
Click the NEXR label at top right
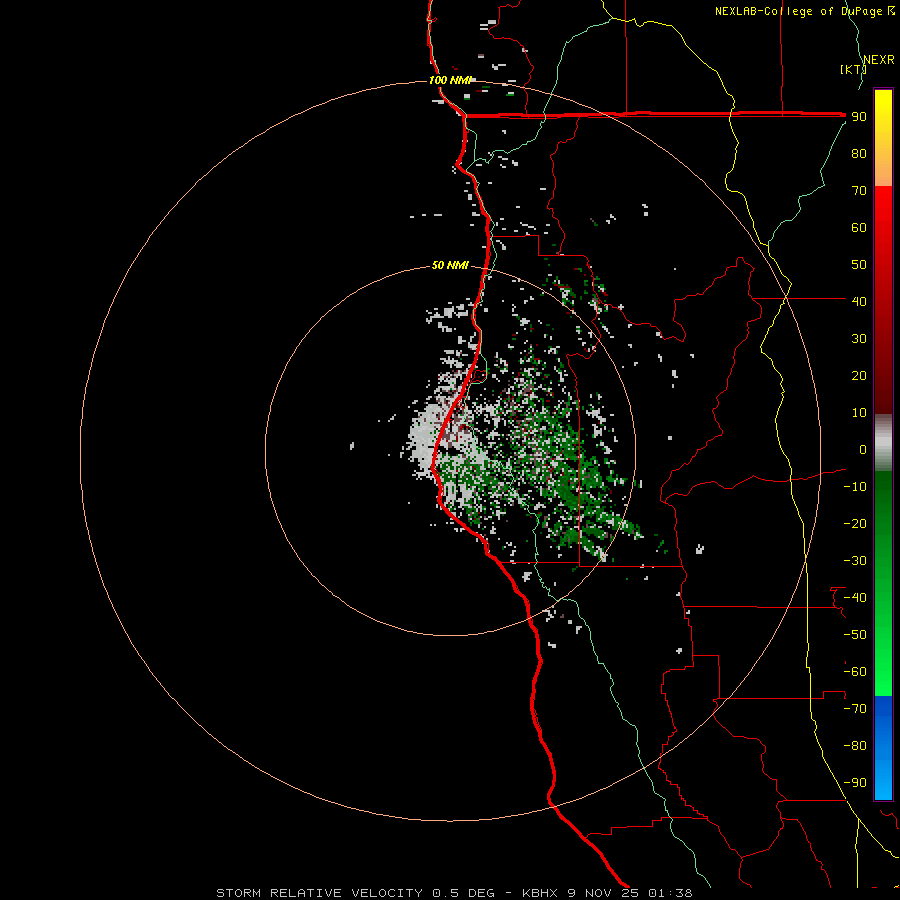879,60
